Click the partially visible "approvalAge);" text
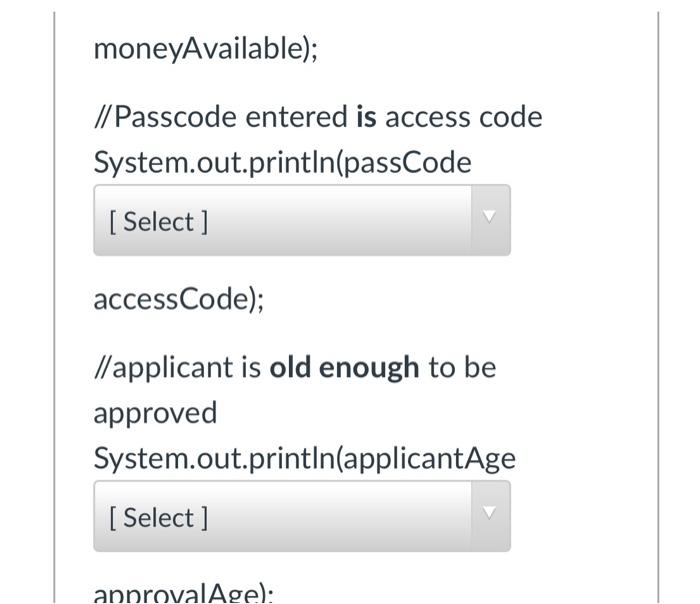The image size is (700, 604). point(183,593)
